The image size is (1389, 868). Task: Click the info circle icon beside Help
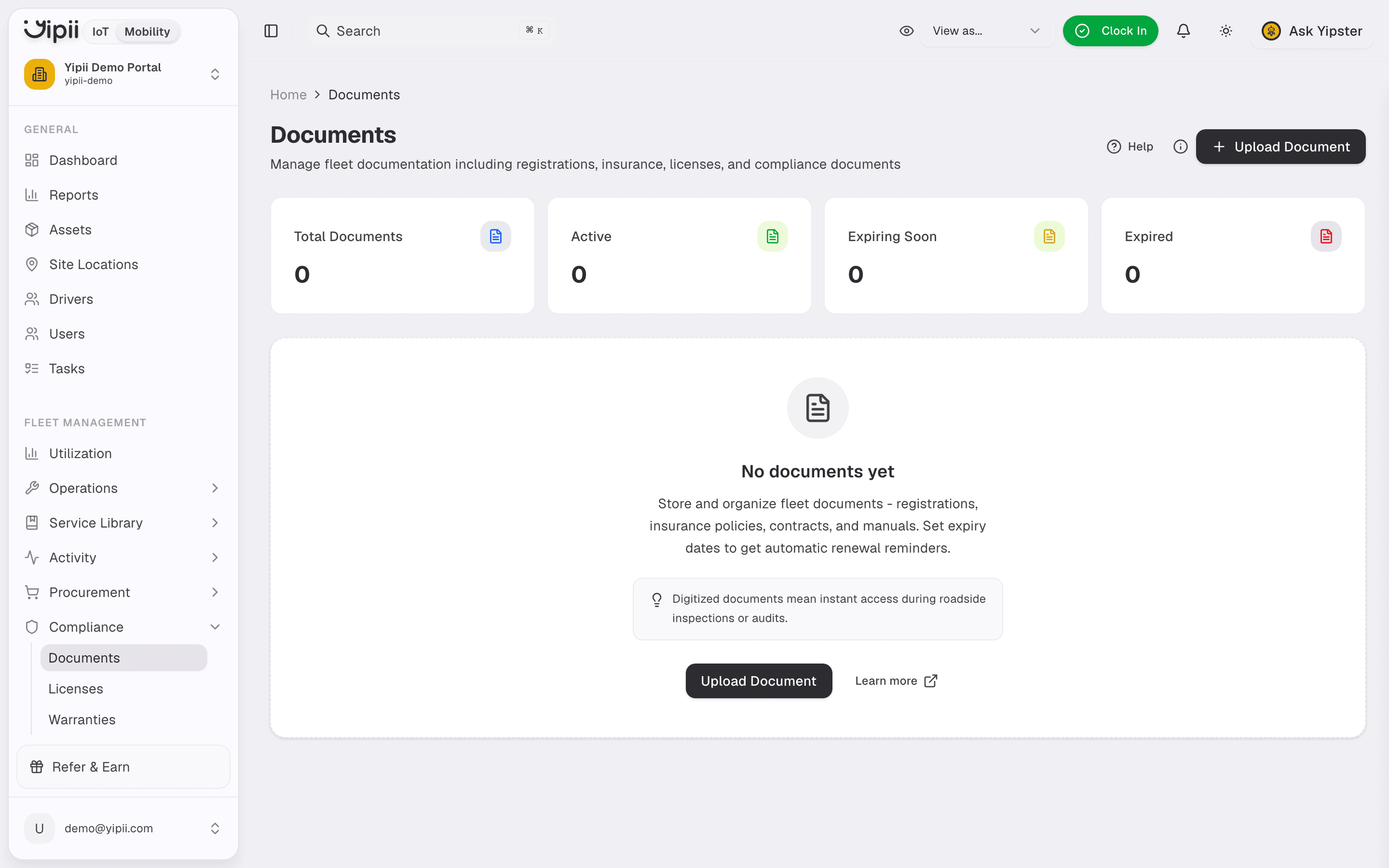[1180, 147]
